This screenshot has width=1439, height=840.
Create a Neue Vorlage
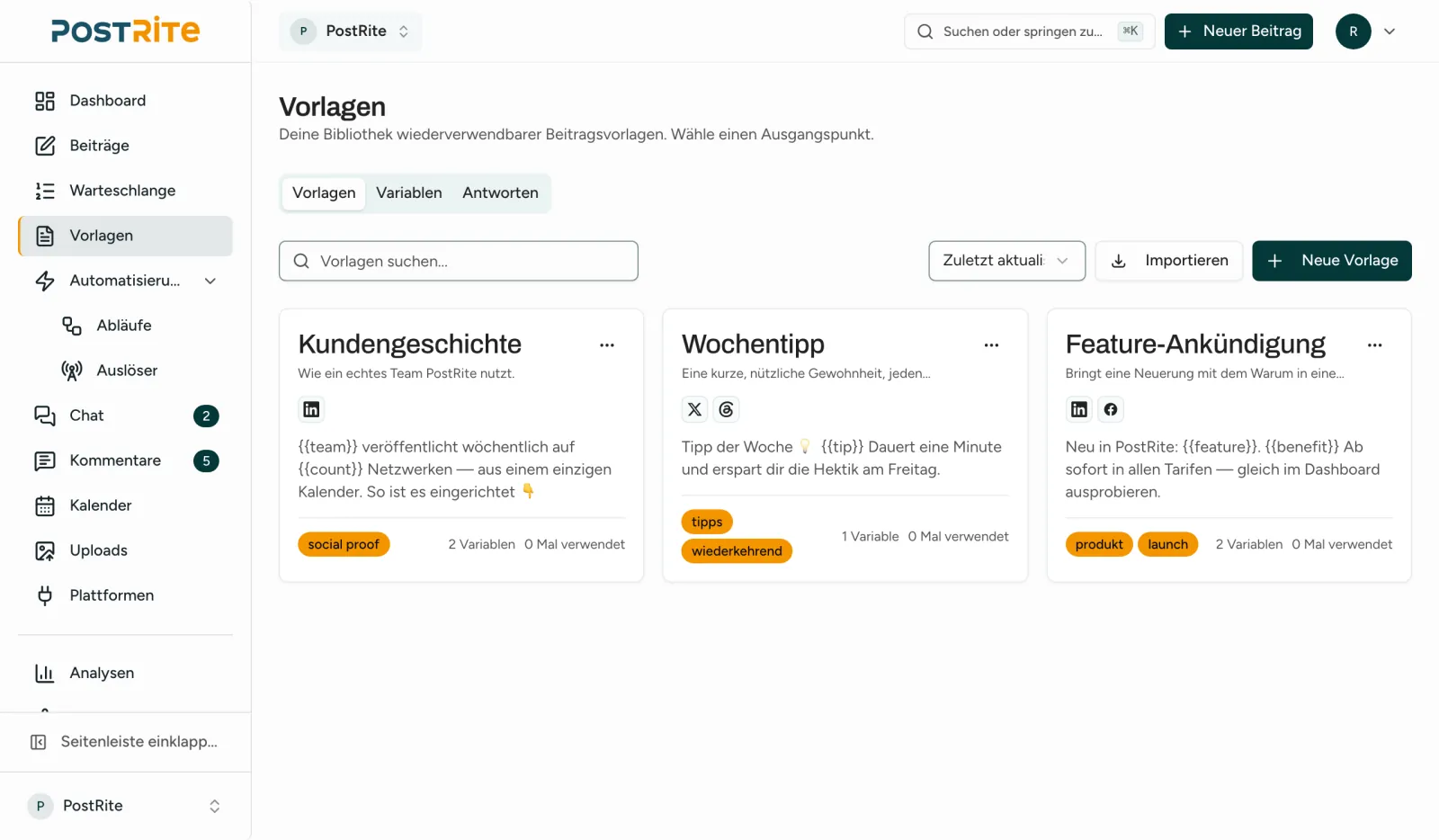pos(1331,261)
